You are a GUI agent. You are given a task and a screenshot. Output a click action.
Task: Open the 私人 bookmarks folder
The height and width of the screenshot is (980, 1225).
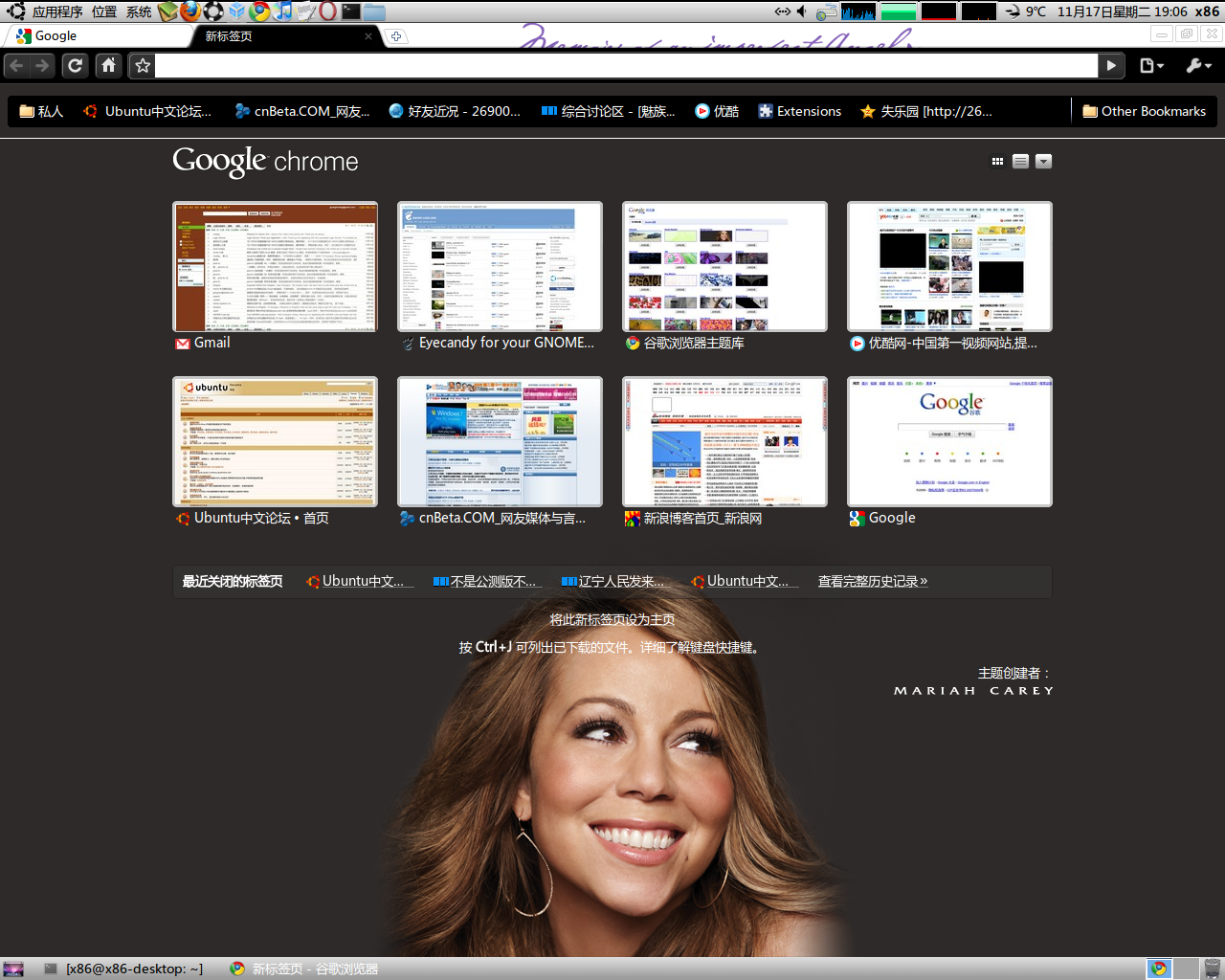tap(41, 111)
